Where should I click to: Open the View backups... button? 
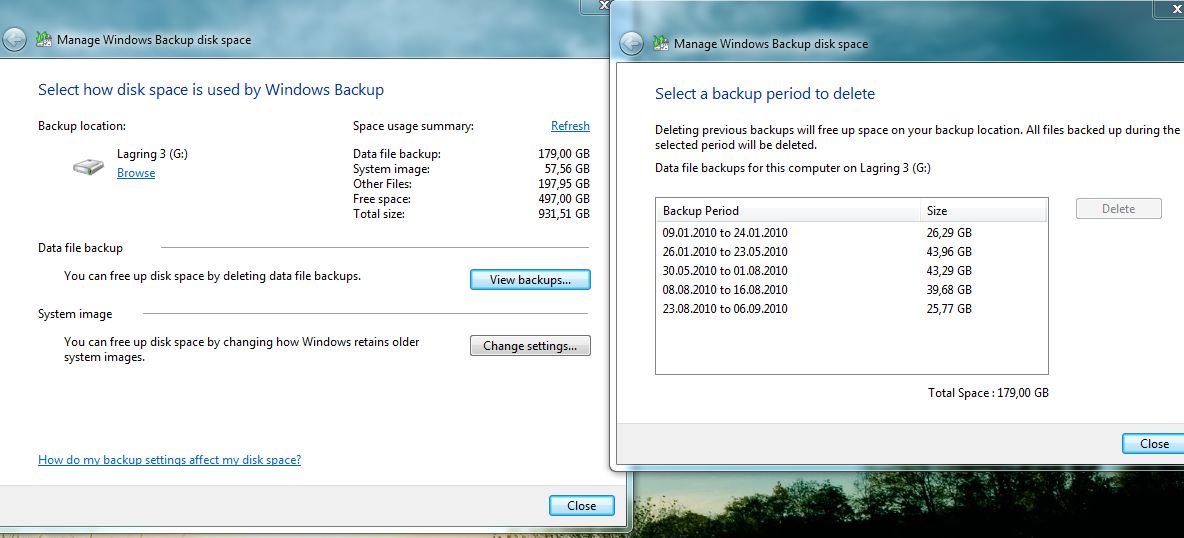pos(530,280)
